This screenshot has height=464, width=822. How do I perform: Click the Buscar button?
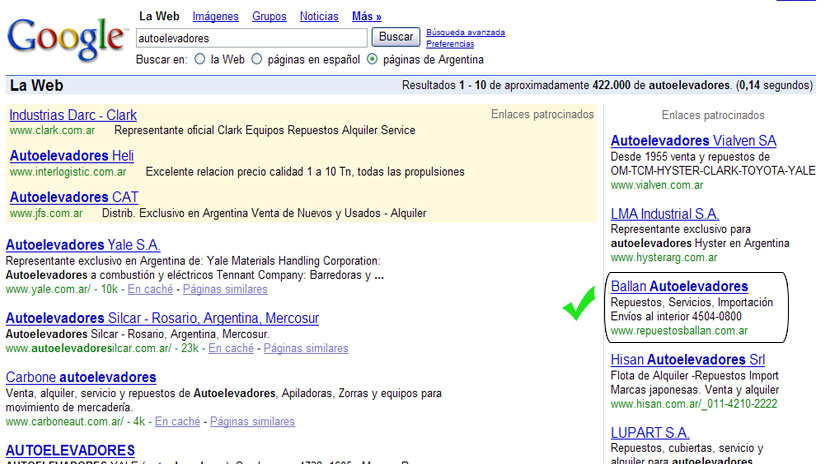click(x=396, y=37)
